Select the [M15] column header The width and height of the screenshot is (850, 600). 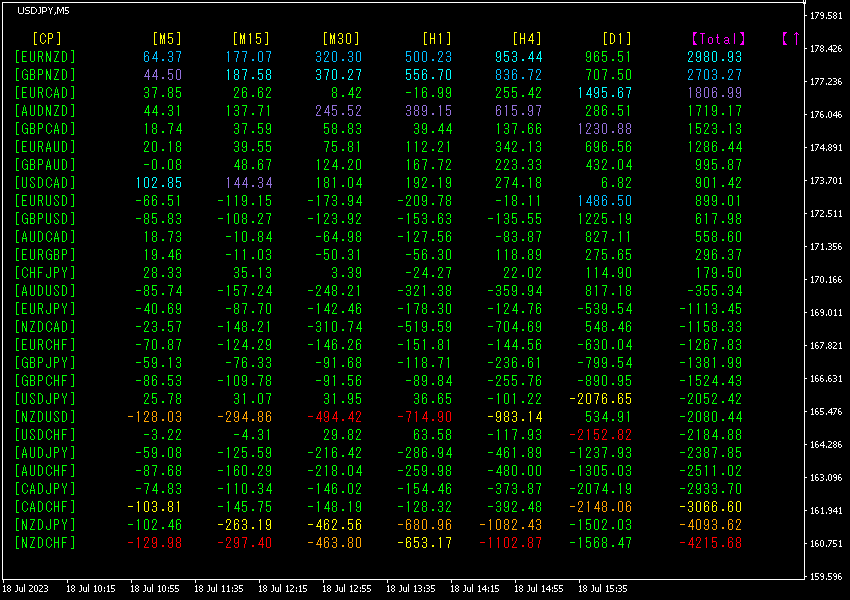pyautogui.click(x=251, y=38)
